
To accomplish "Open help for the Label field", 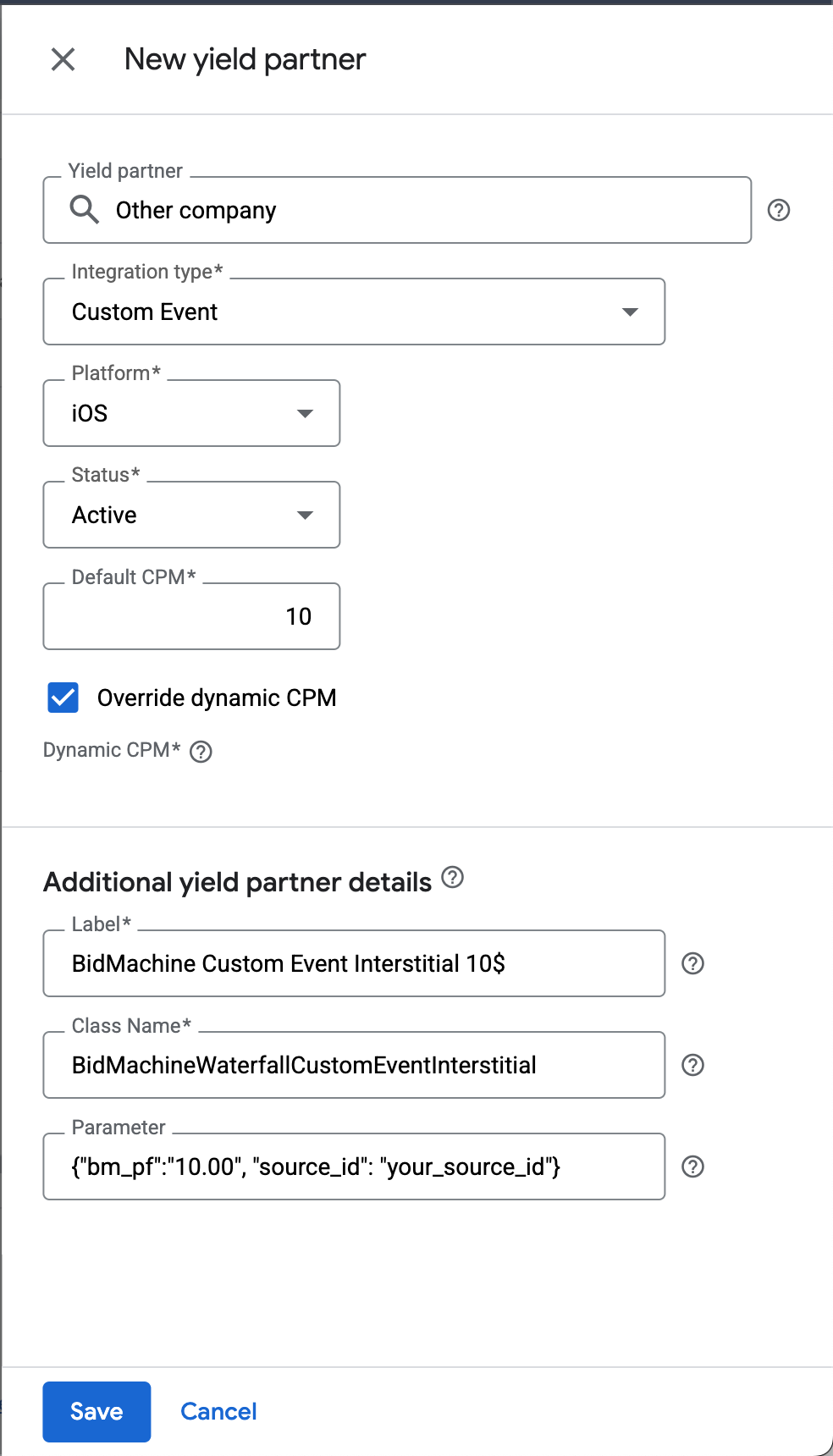I will tap(692, 963).
